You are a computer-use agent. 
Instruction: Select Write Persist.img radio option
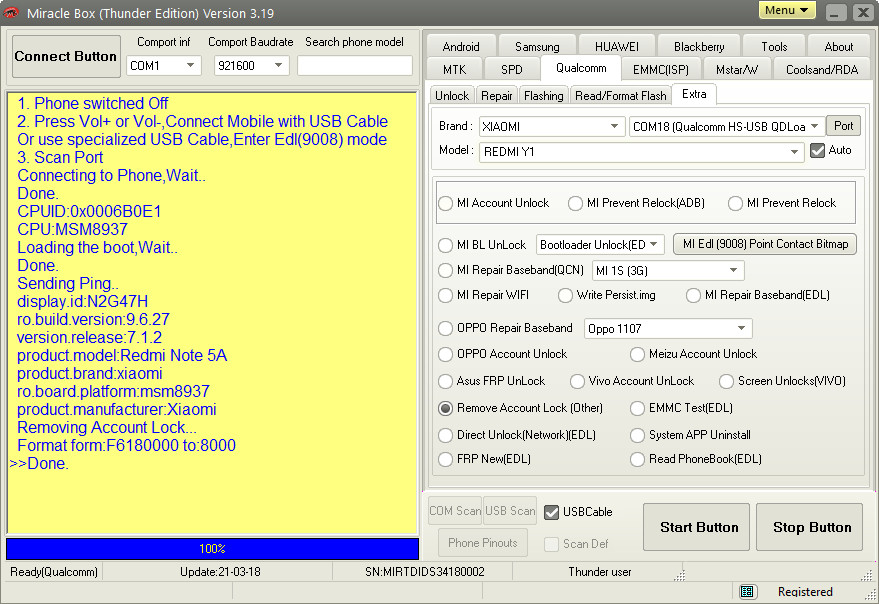click(565, 295)
